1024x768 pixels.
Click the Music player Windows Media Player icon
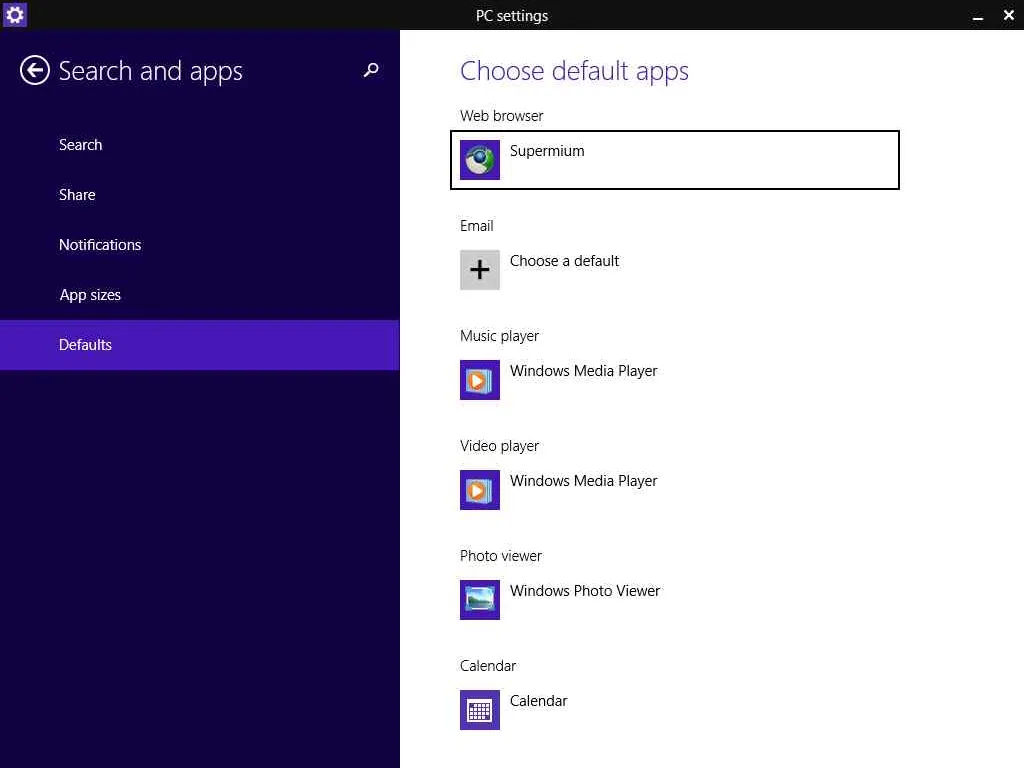480,380
